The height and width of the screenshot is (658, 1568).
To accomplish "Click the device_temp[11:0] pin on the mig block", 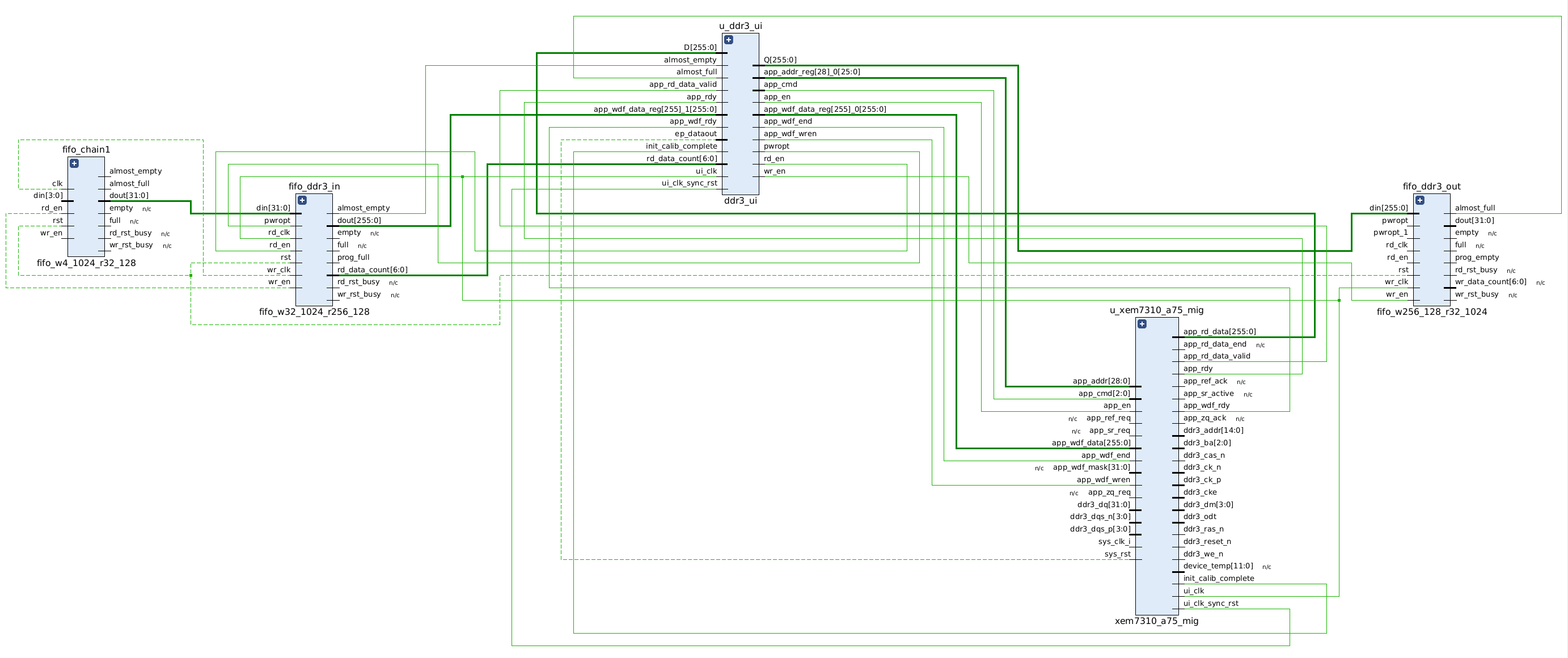I will pyautogui.click(x=1218, y=566).
